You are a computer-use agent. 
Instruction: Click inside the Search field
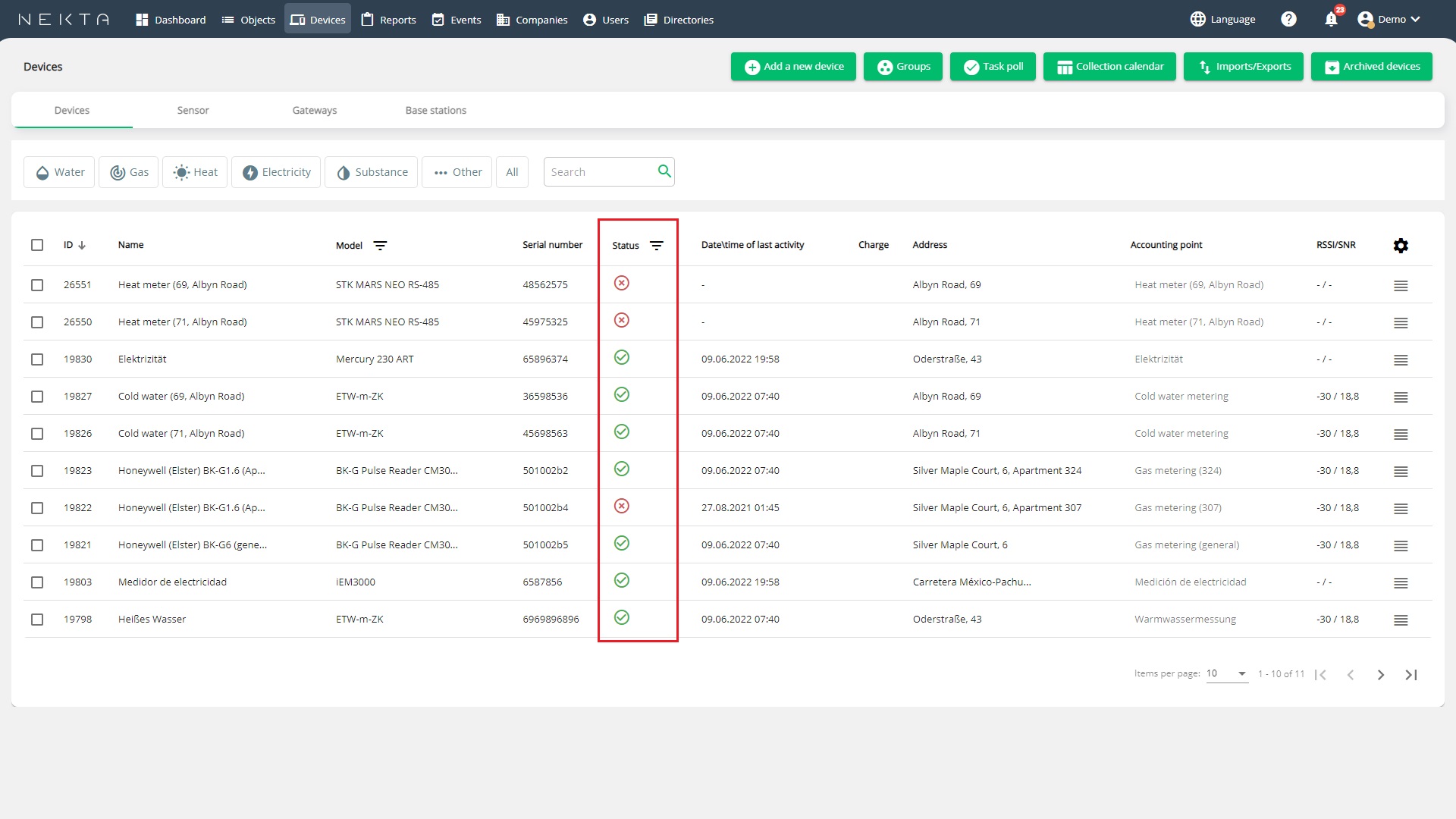point(599,171)
